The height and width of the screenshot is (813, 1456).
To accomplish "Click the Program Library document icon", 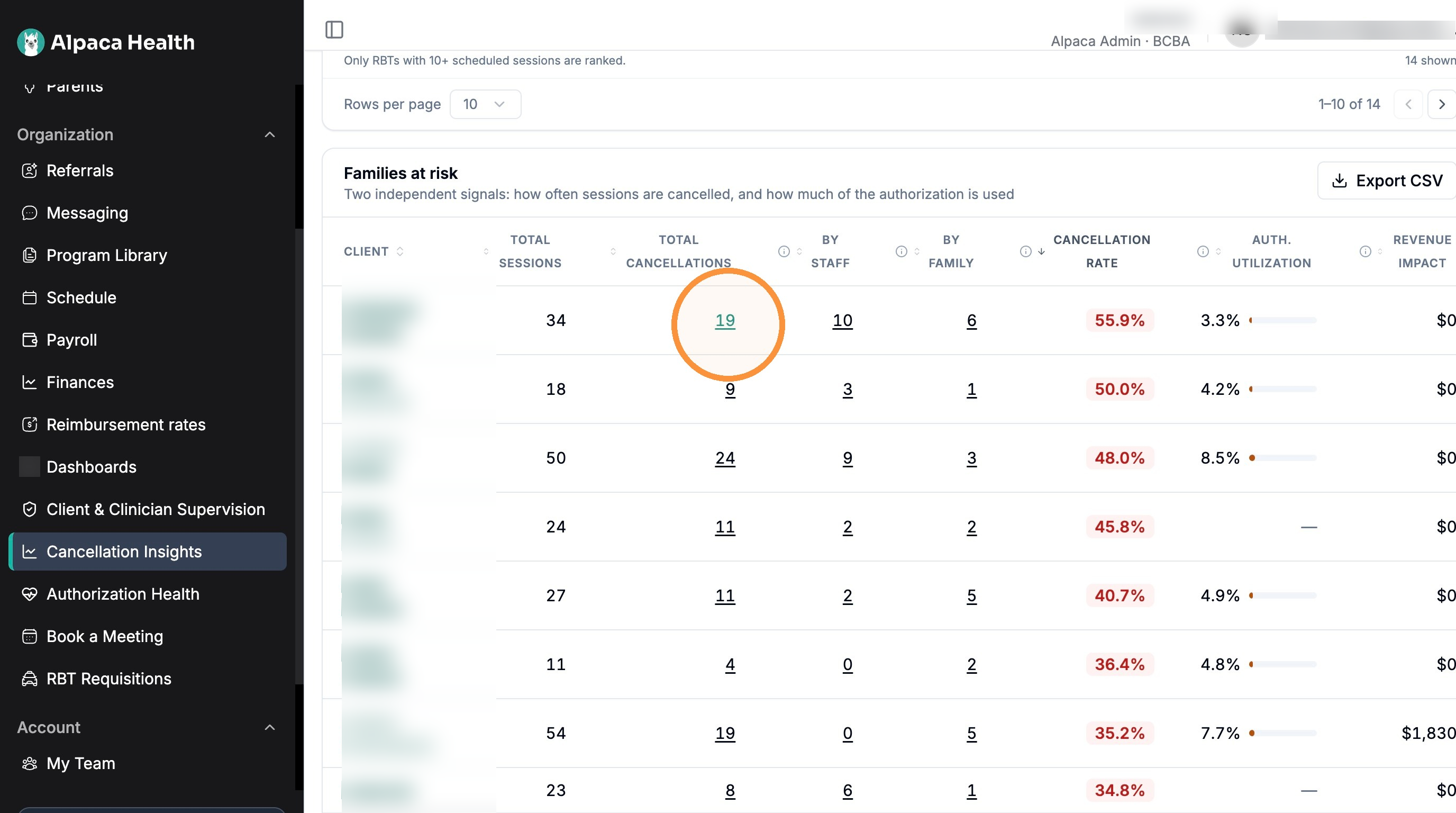I will [30, 256].
